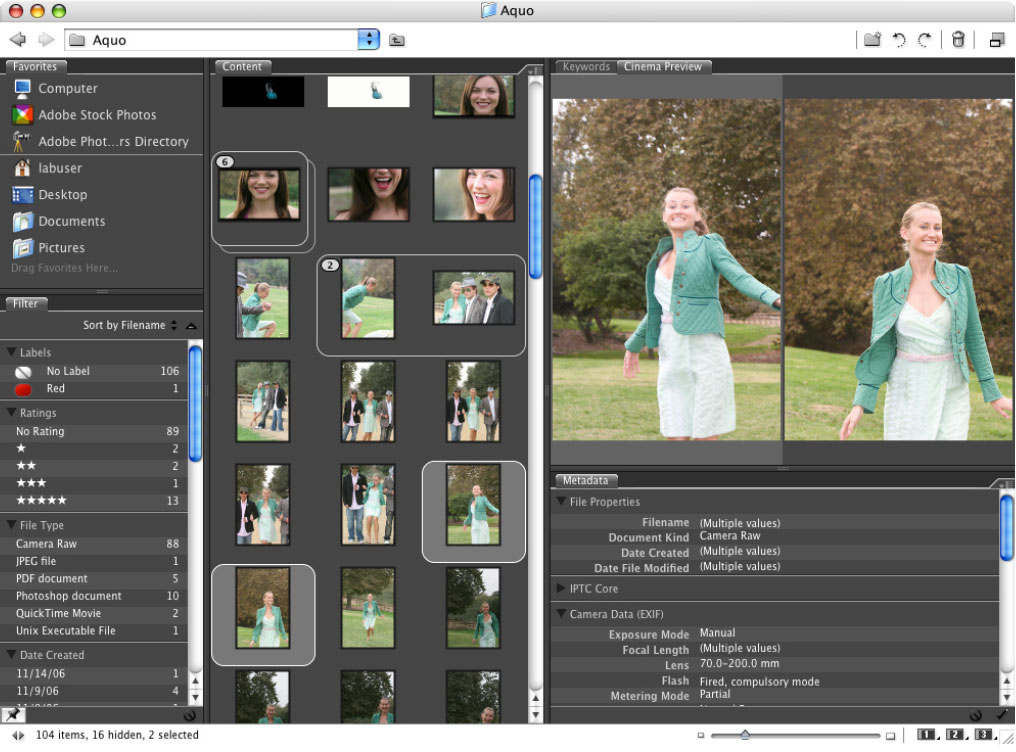Create a new folder with the toolbar icon
Image resolution: width=1016 pixels, height=752 pixels.
click(x=872, y=40)
